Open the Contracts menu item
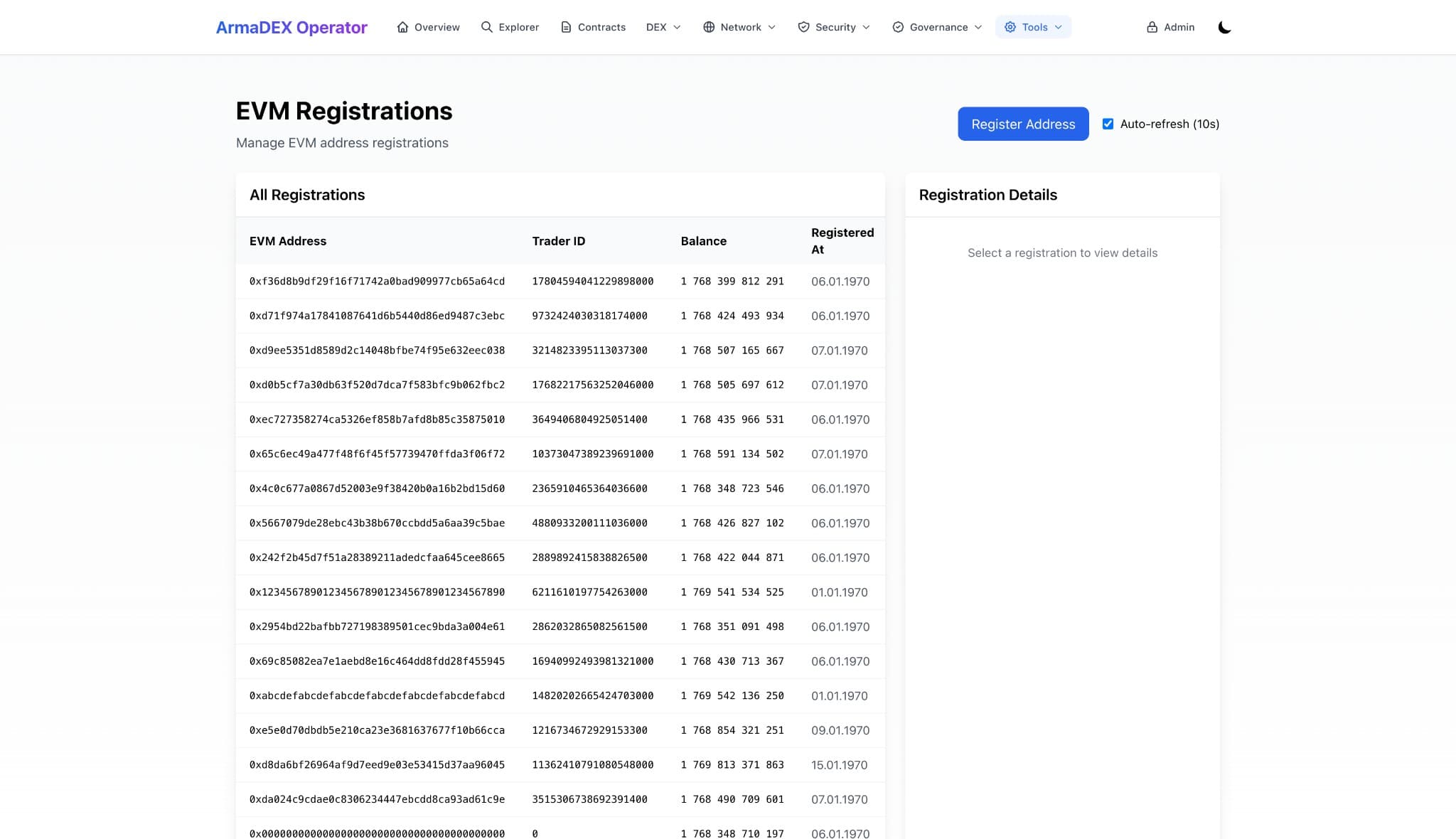 coord(601,27)
